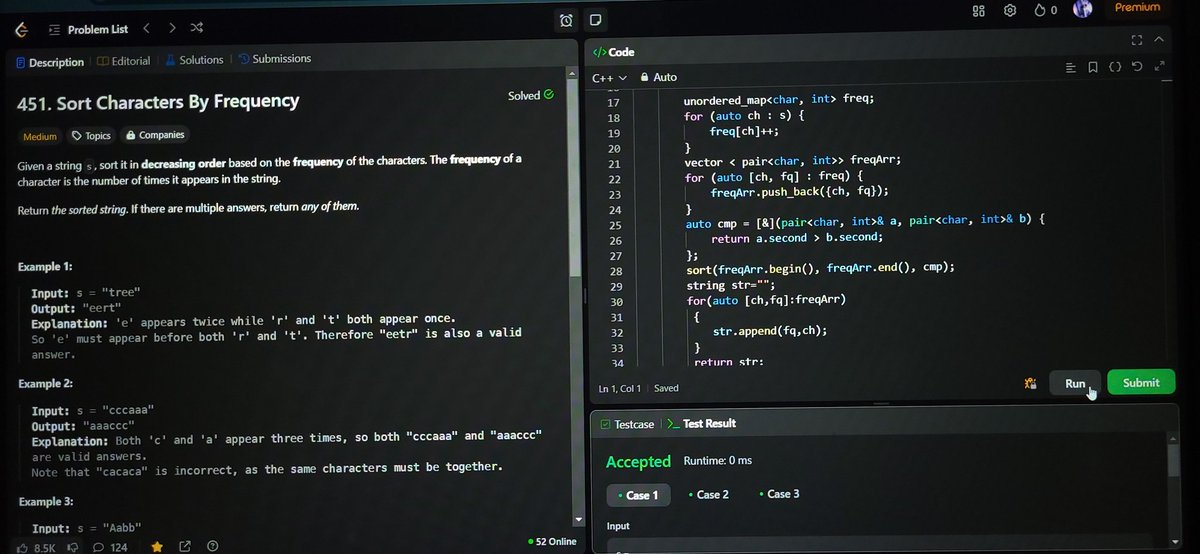
Task: Select Case 3 test case
Action: (x=779, y=494)
